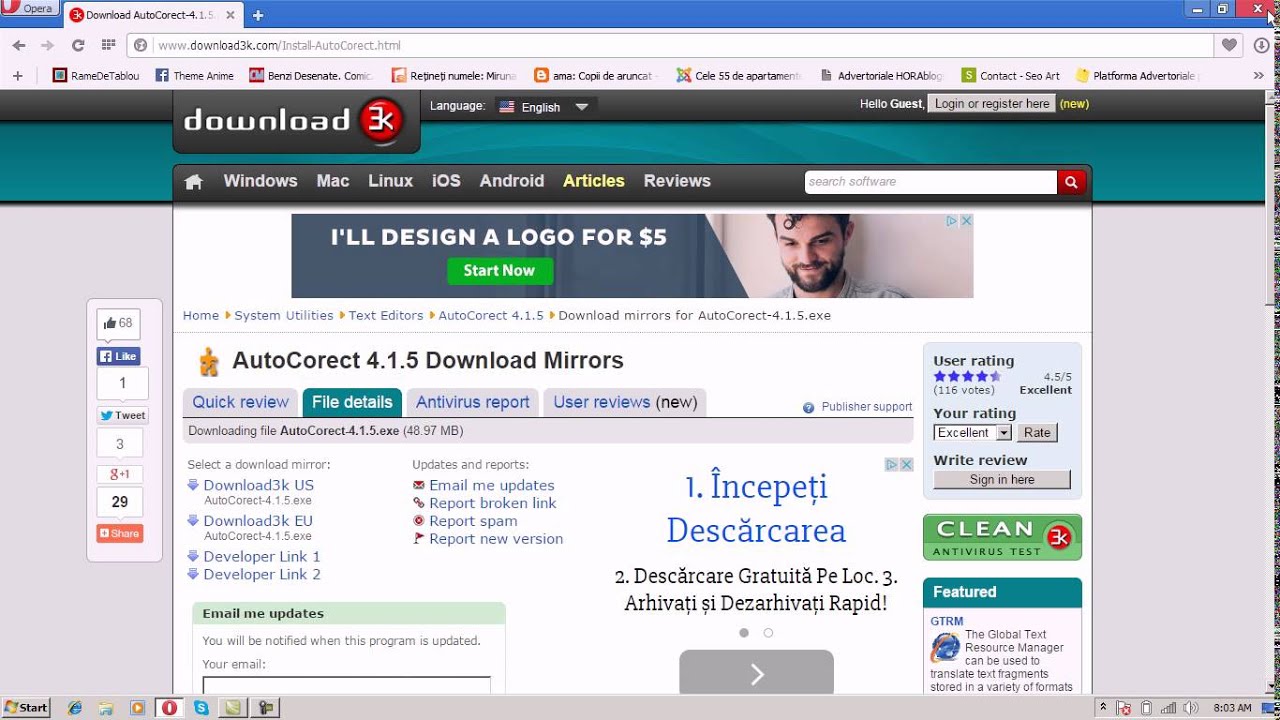1280x720 pixels.
Task: Click the site home icon in navigation bar
Action: point(194,182)
